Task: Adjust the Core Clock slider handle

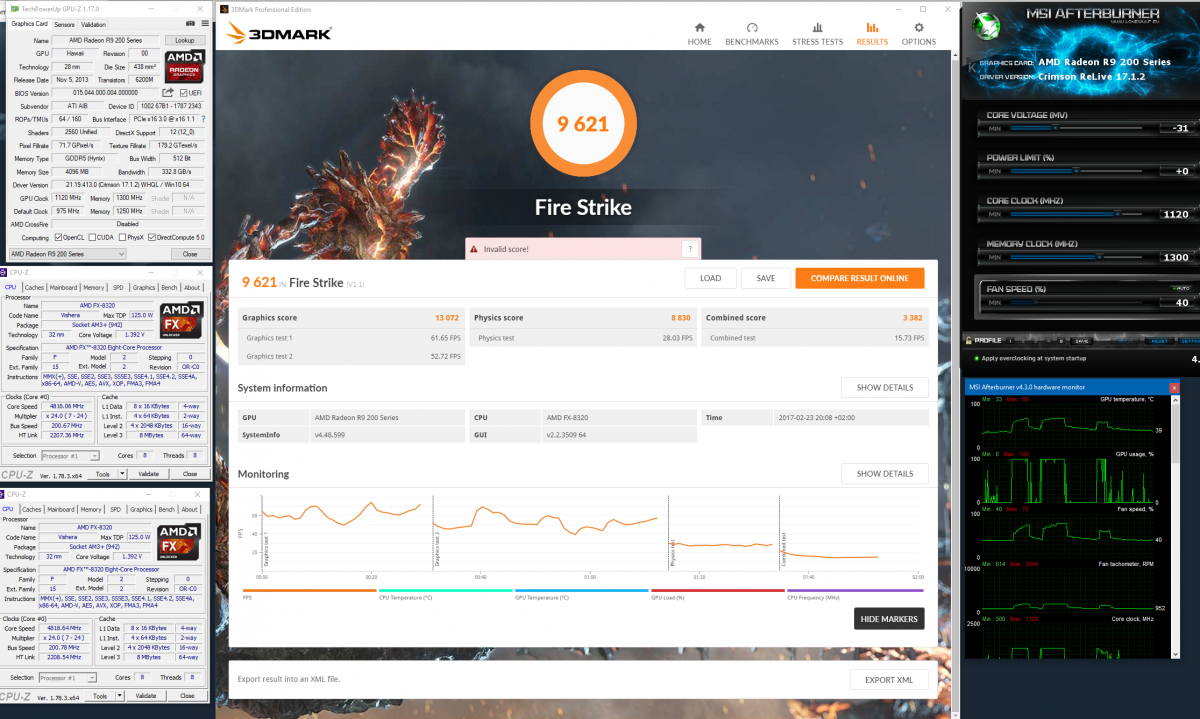Action: click(1117, 214)
